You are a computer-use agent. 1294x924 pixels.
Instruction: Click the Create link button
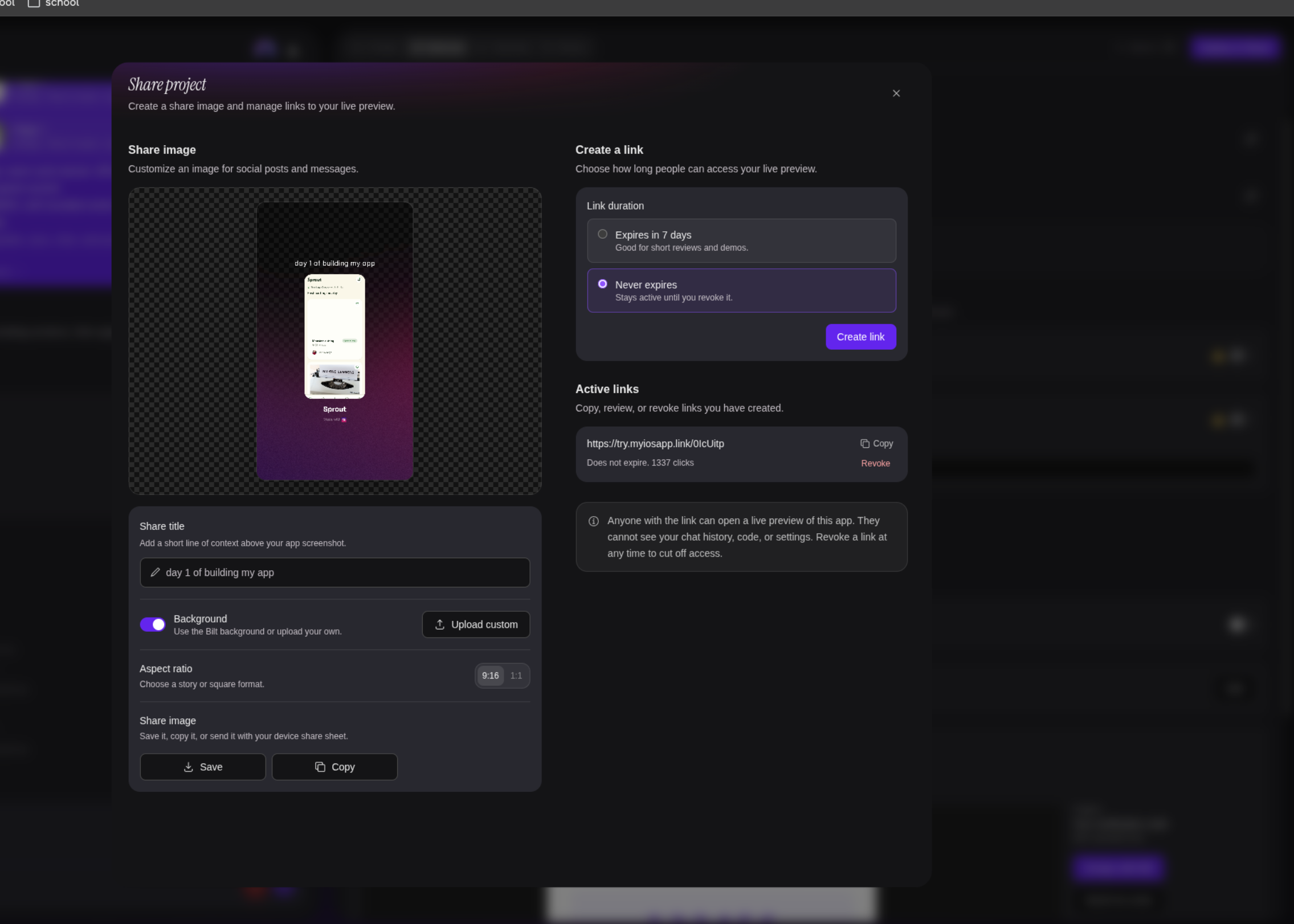coord(860,337)
